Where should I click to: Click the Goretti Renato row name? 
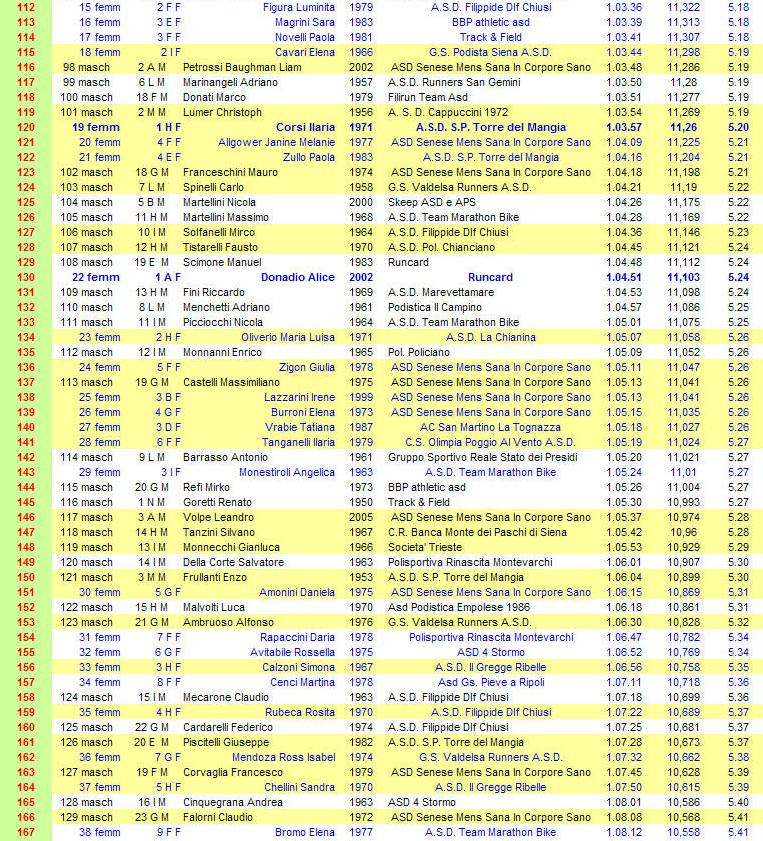[x=217, y=503]
